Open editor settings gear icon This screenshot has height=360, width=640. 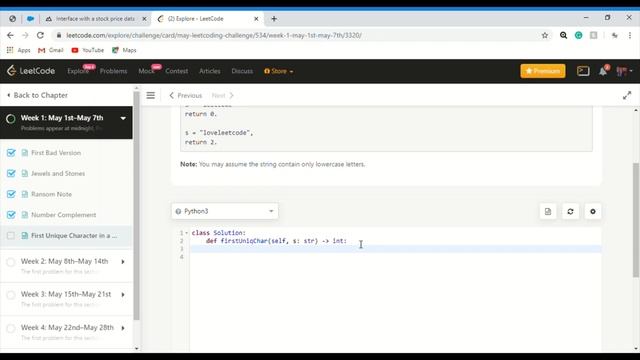[593, 211]
